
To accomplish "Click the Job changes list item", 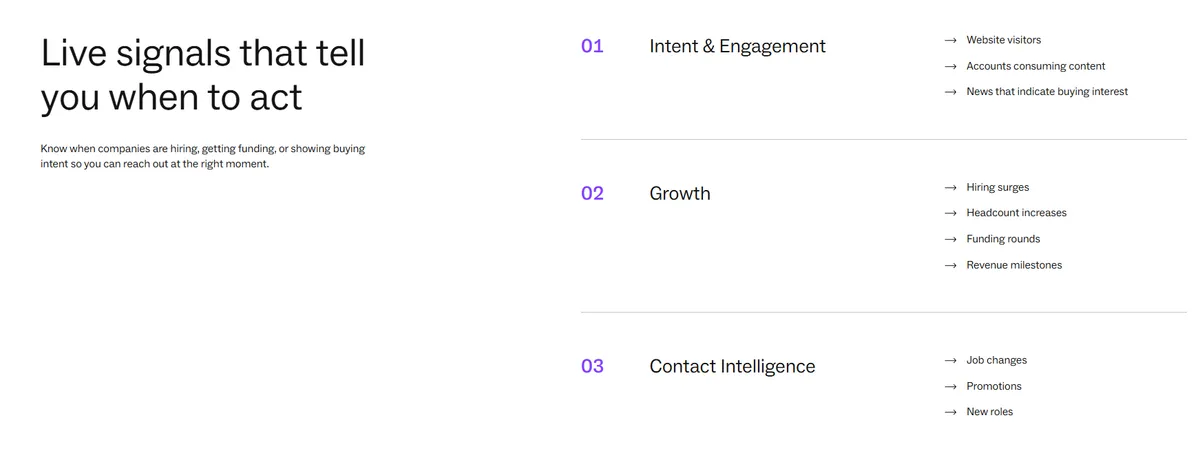I will (996, 360).
